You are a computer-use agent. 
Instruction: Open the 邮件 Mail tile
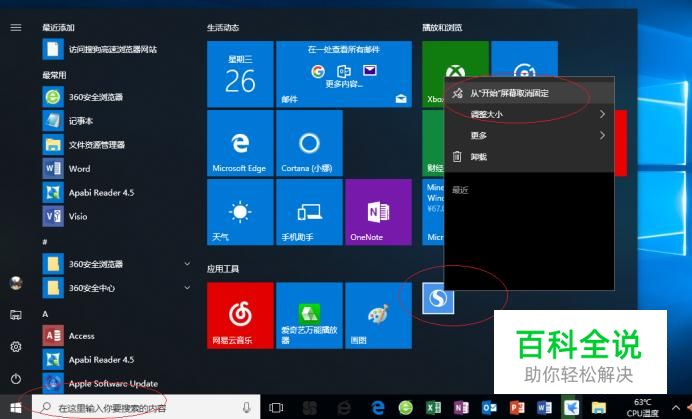pyautogui.click(x=344, y=74)
